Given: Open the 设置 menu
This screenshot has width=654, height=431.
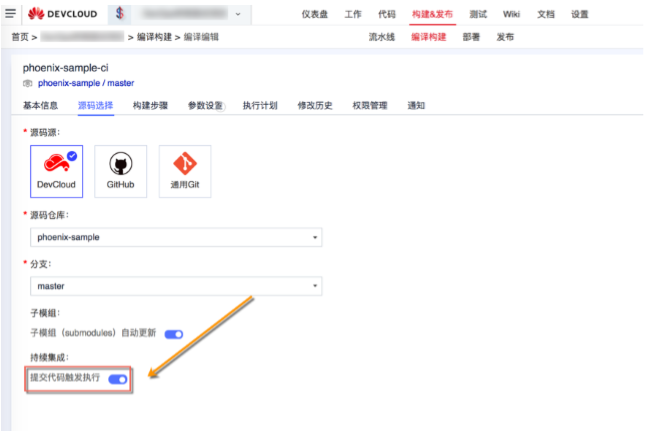Looking at the screenshot, I should point(580,14).
